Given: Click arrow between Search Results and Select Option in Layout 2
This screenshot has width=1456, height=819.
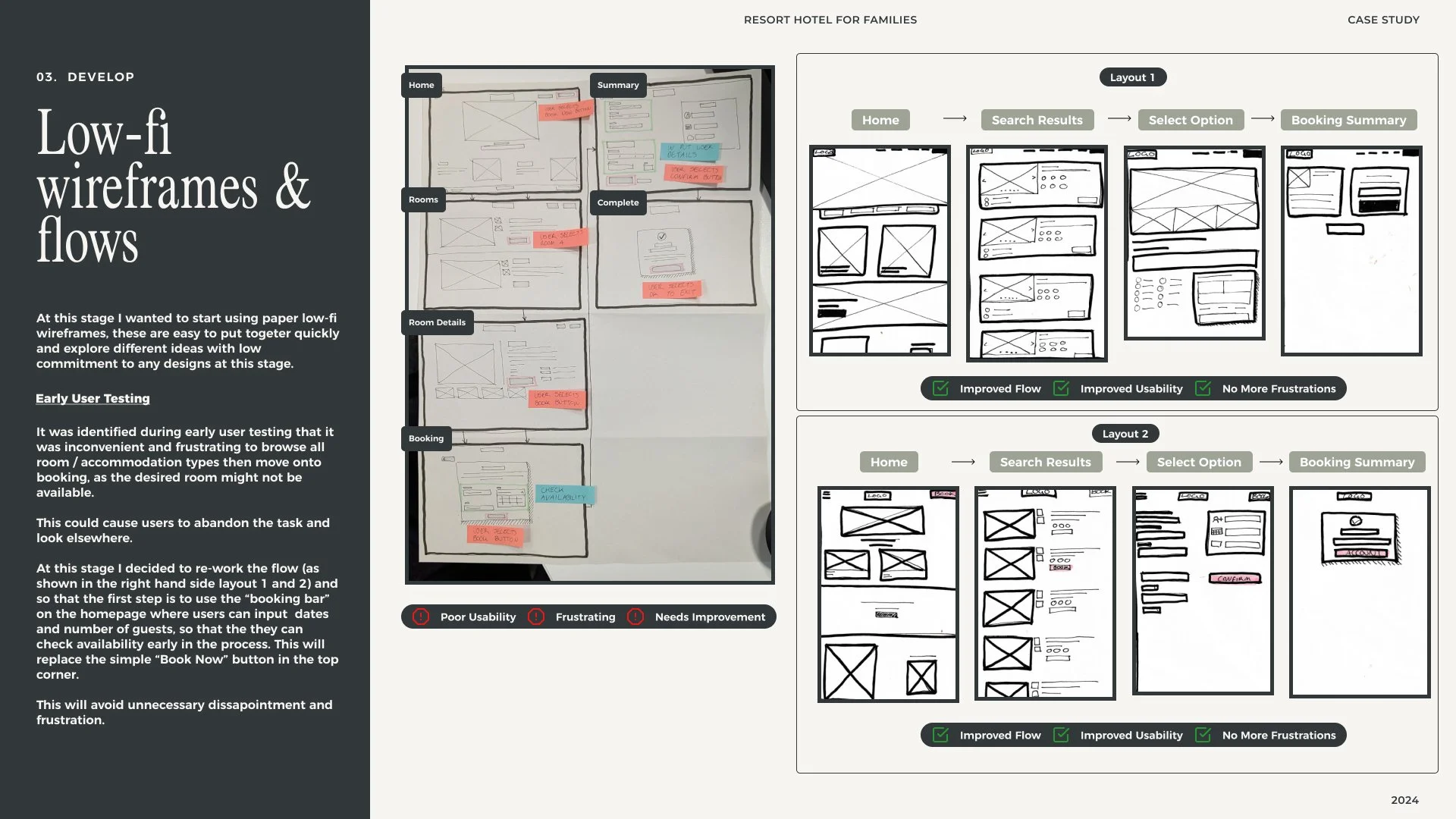Looking at the screenshot, I should click(1128, 462).
